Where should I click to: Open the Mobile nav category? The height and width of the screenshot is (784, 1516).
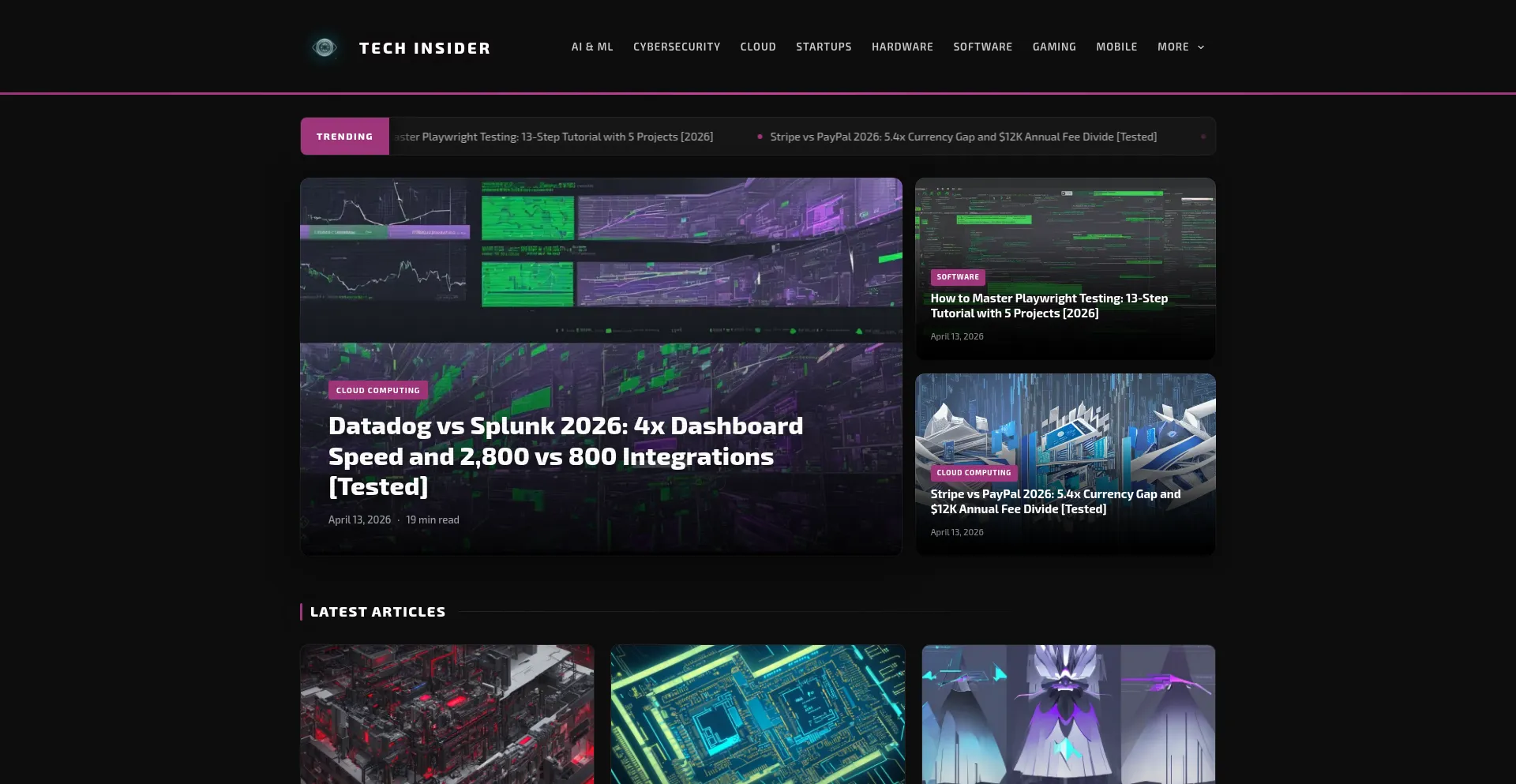click(1116, 47)
